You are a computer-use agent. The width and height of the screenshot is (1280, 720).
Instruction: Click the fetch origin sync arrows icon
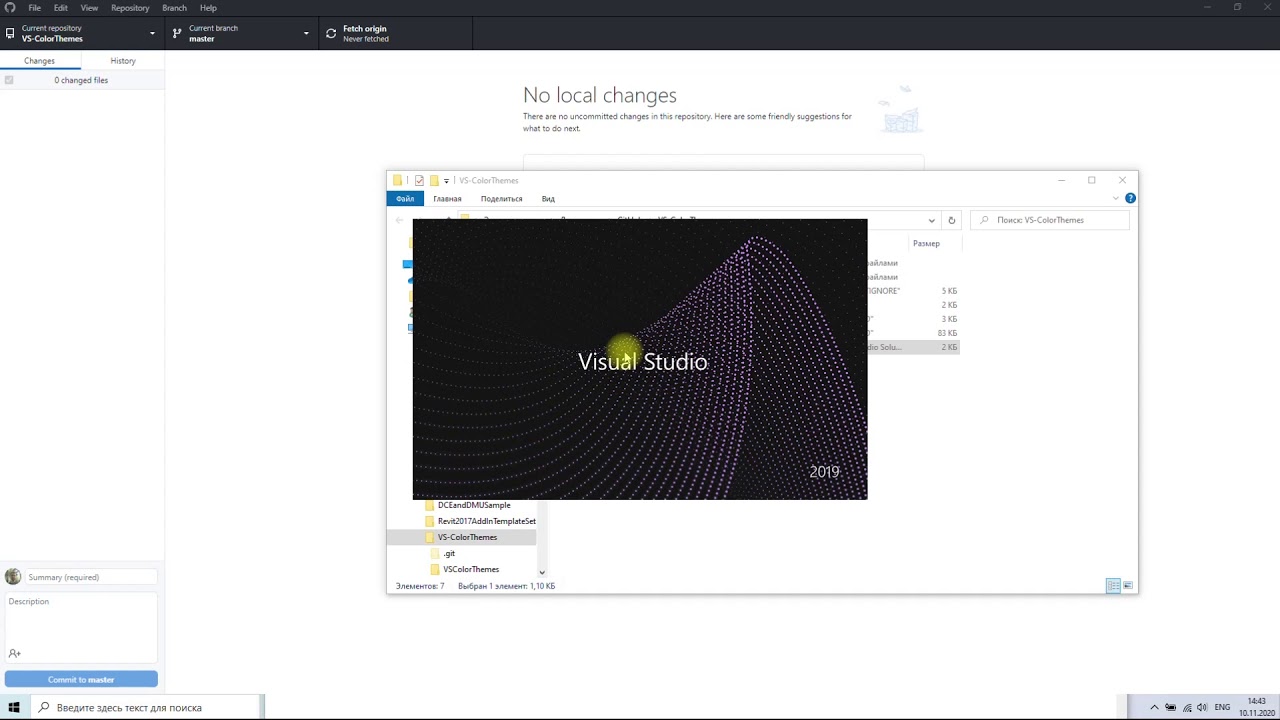[331, 34]
